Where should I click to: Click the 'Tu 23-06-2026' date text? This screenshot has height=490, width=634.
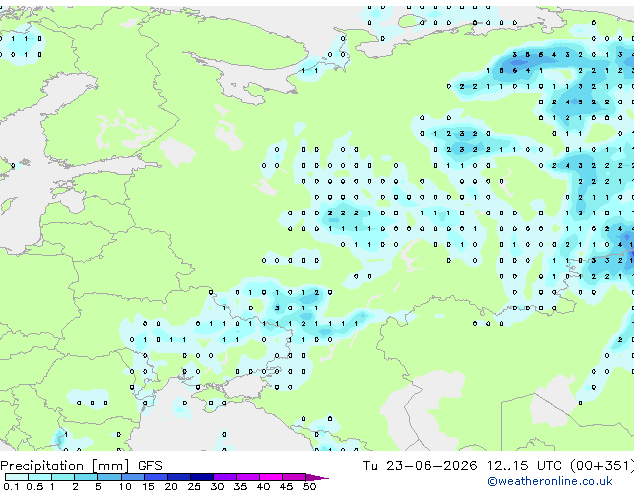click(x=420, y=466)
